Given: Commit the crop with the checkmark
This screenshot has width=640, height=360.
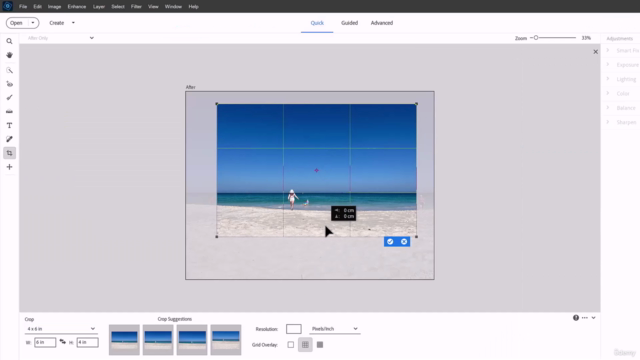Looking at the screenshot, I should [390, 242].
